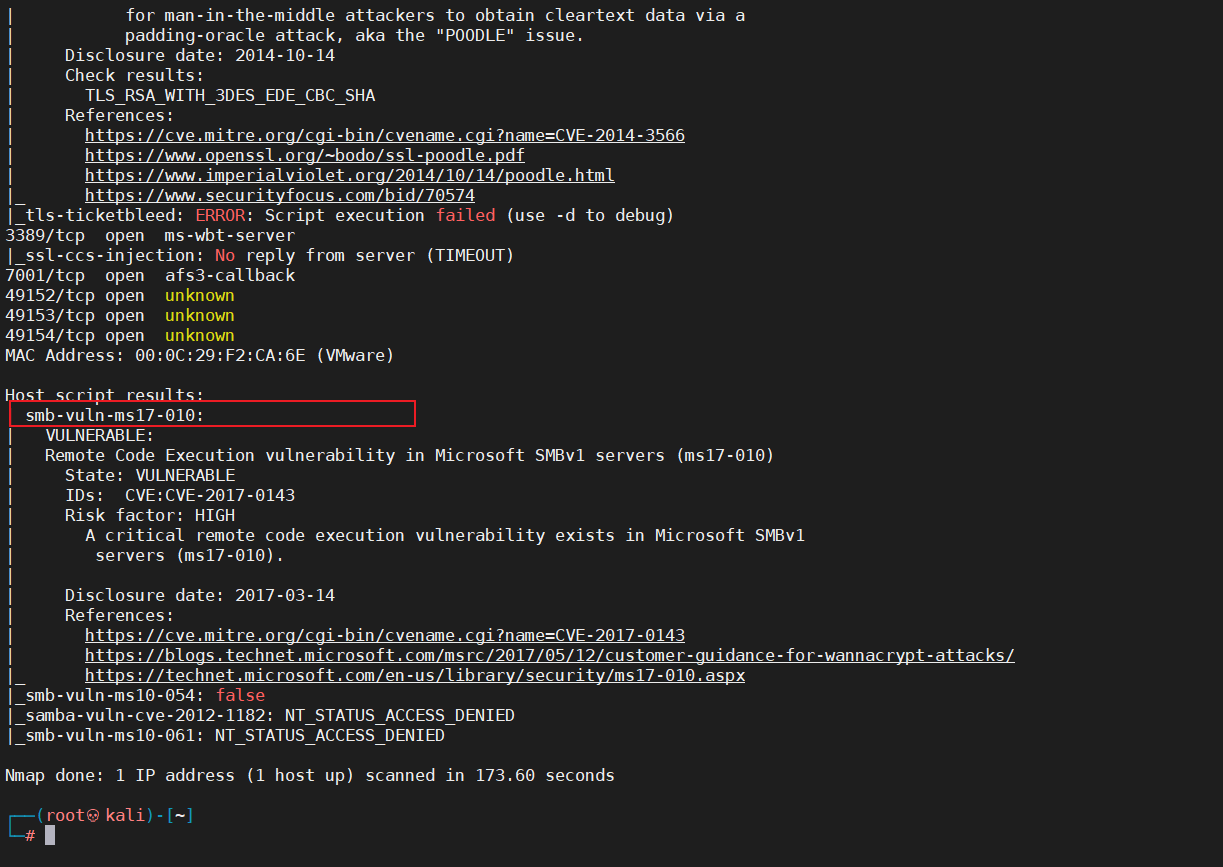This screenshot has width=1223, height=867.
Task: Click the yellow 'unknown' on port 49152
Action: (x=200, y=295)
